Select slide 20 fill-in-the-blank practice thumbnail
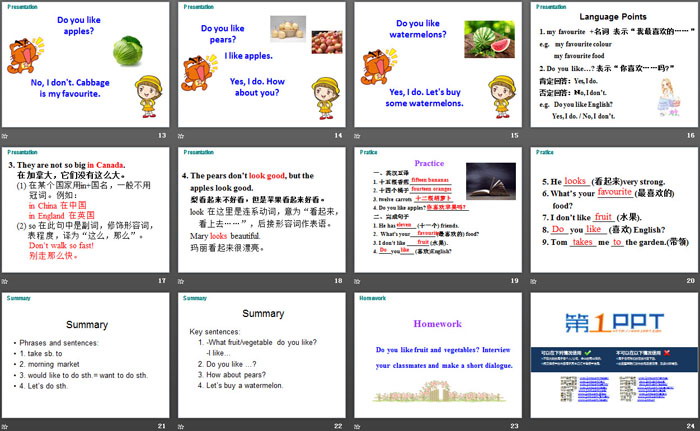Viewport: 700px width, 431px height. tap(614, 210)
